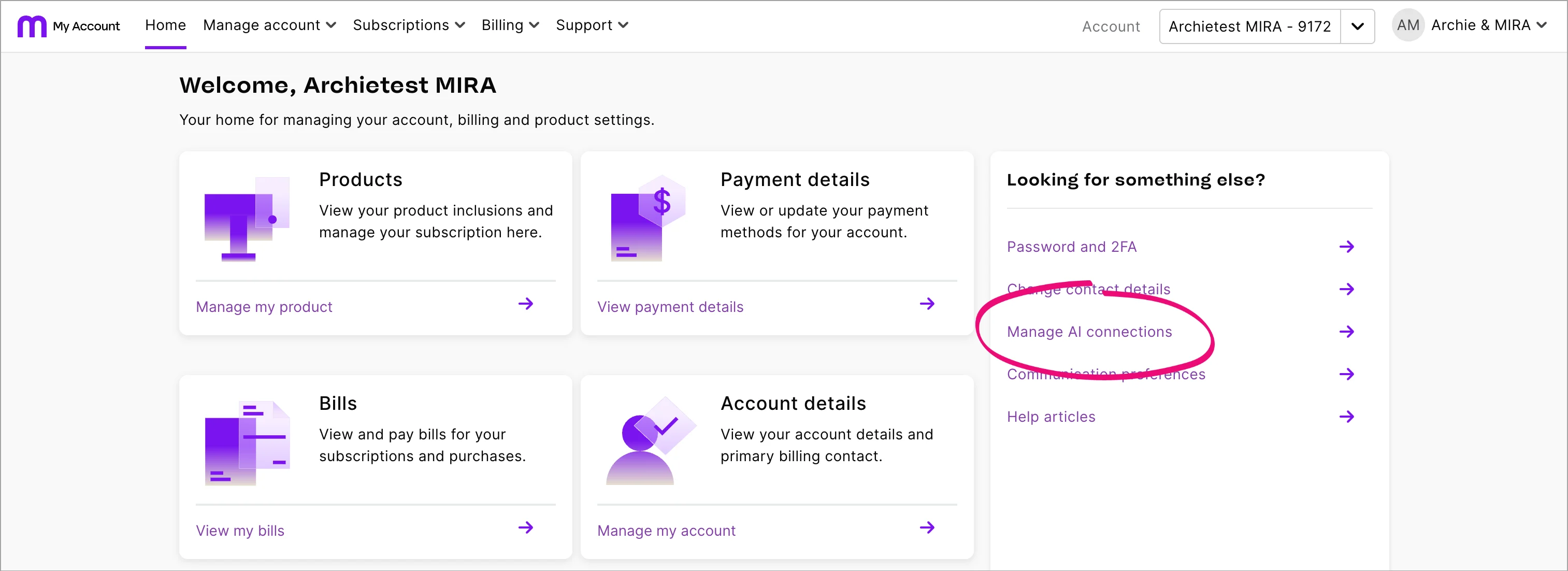The image size is (1568, 571).
Task: Click the arrow beside View my bills
Action: coord(525,527)
